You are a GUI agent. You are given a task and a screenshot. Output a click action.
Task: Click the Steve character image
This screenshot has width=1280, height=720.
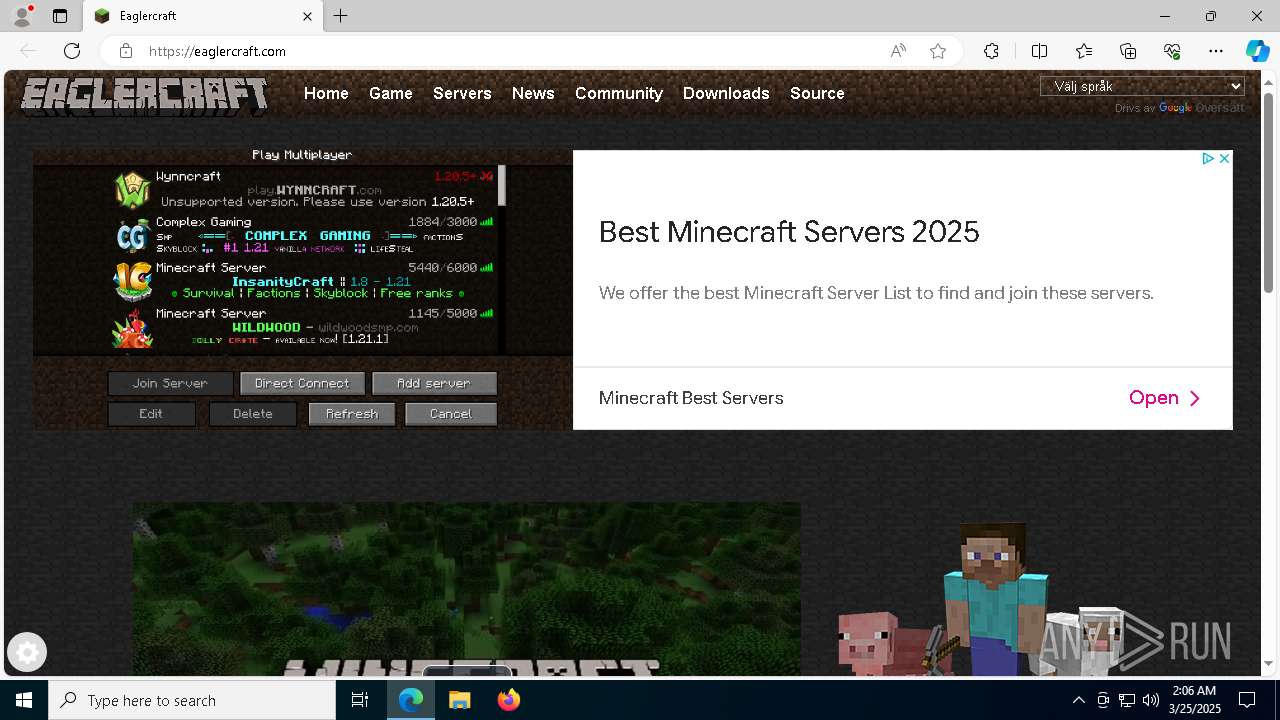(x=995, y=598)
